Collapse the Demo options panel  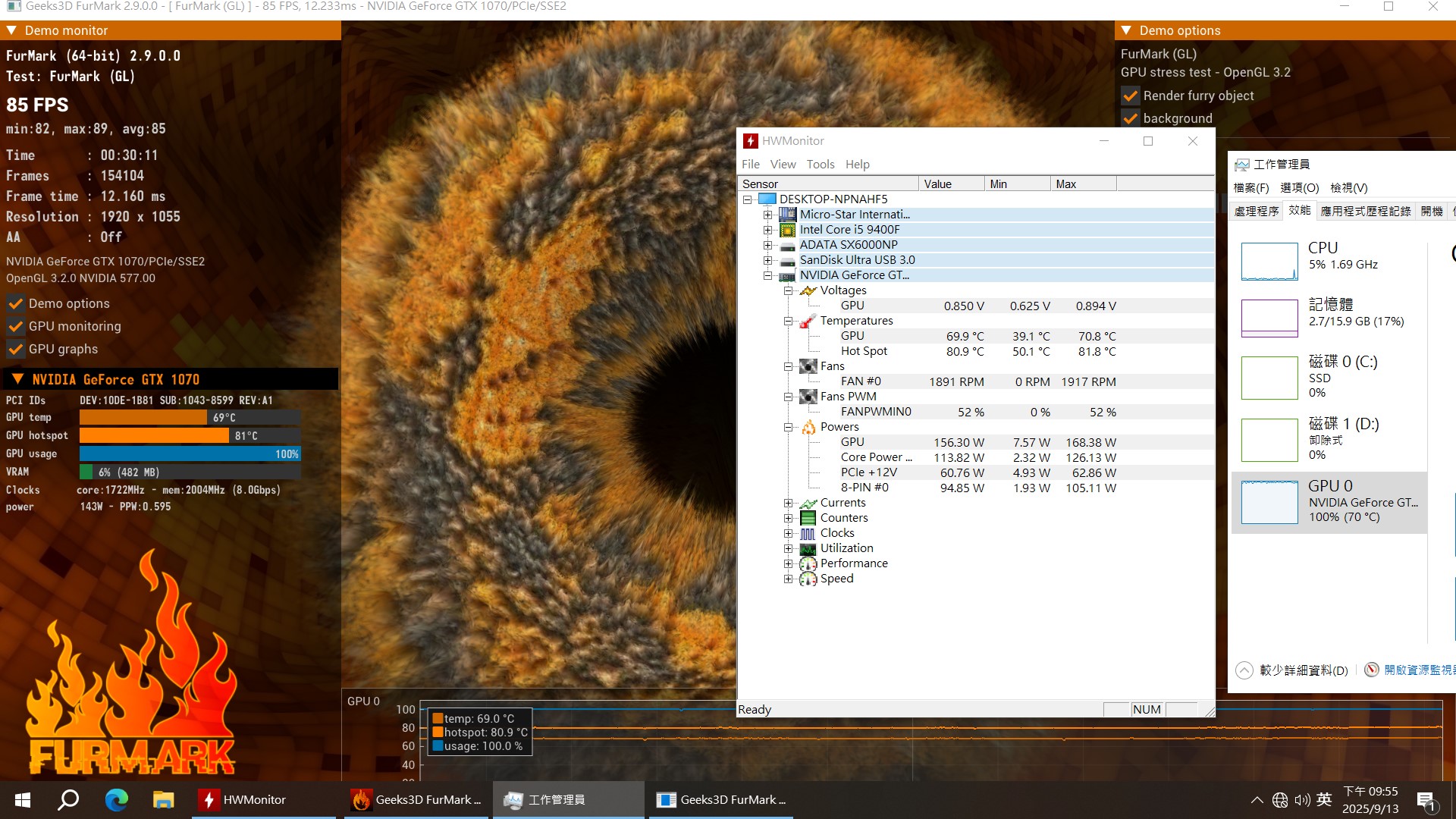[x=1126, y=30]
